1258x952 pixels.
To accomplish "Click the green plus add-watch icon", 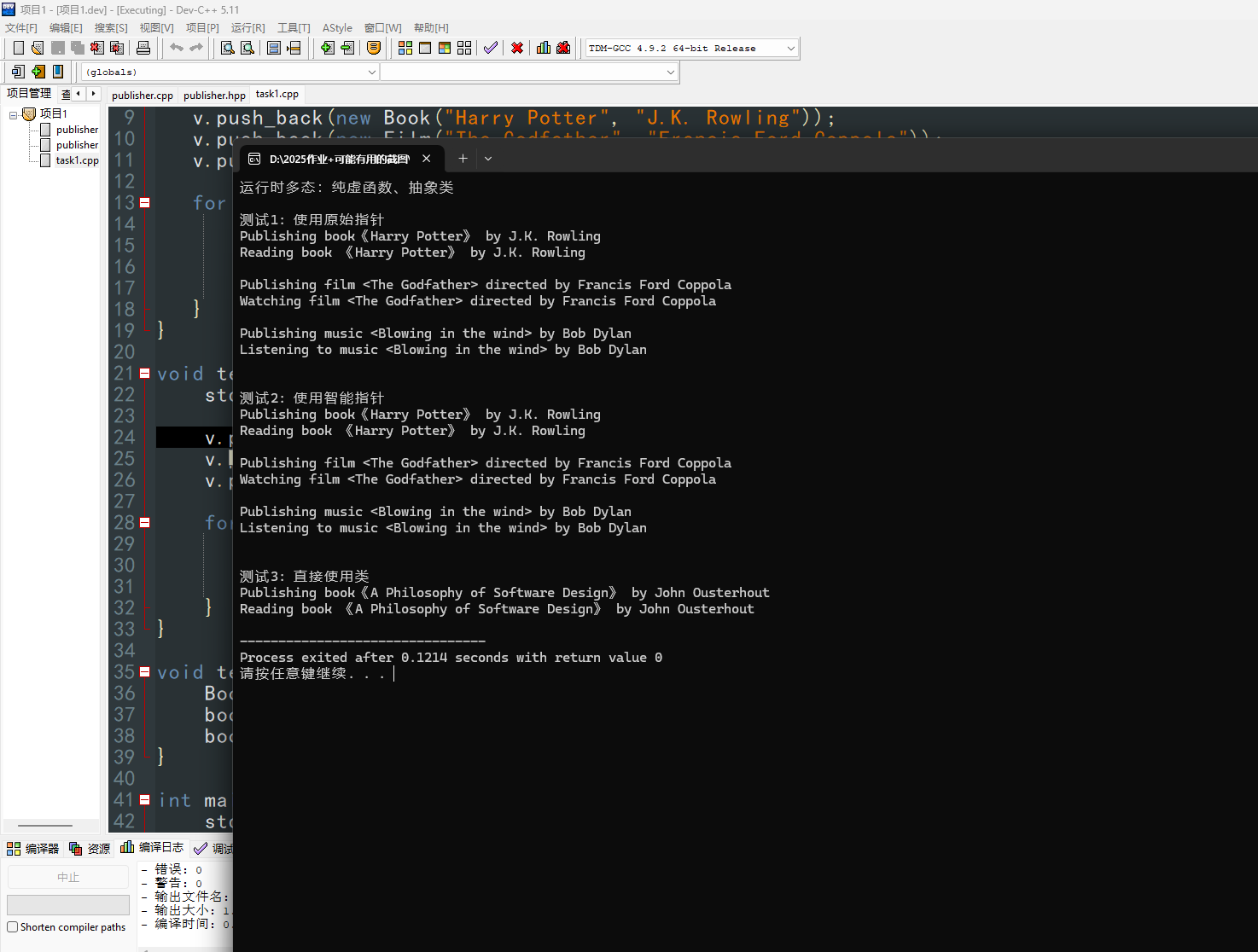I will (x=327, y=48).
